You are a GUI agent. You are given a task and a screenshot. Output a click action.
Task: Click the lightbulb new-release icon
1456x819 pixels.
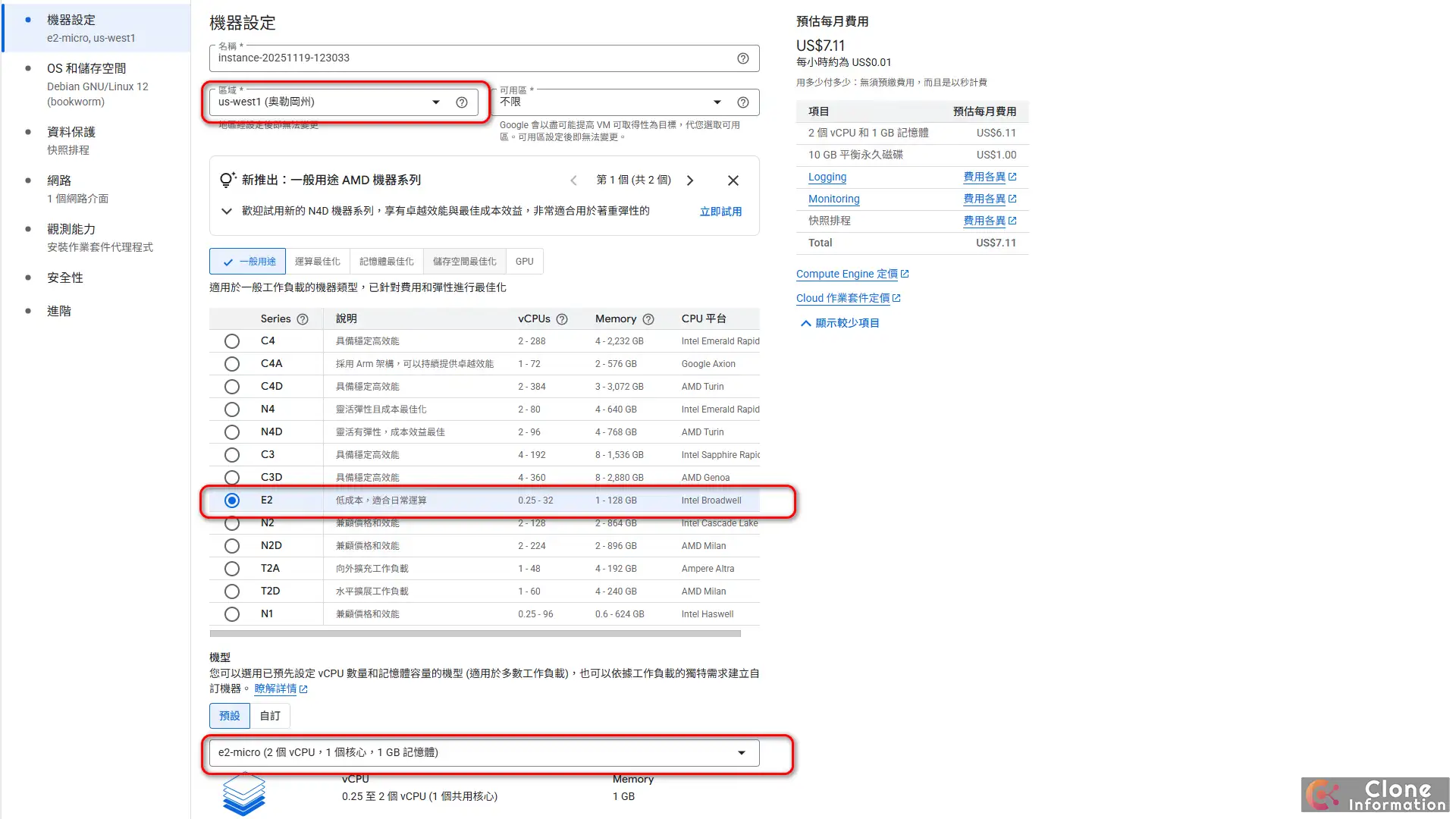click(227, 180)
